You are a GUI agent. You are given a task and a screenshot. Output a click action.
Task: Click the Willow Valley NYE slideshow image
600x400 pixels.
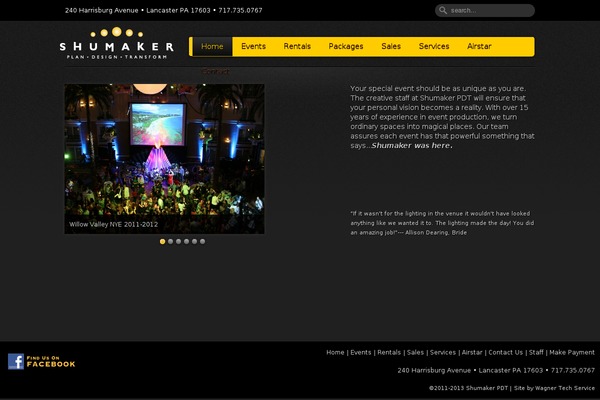164,159
